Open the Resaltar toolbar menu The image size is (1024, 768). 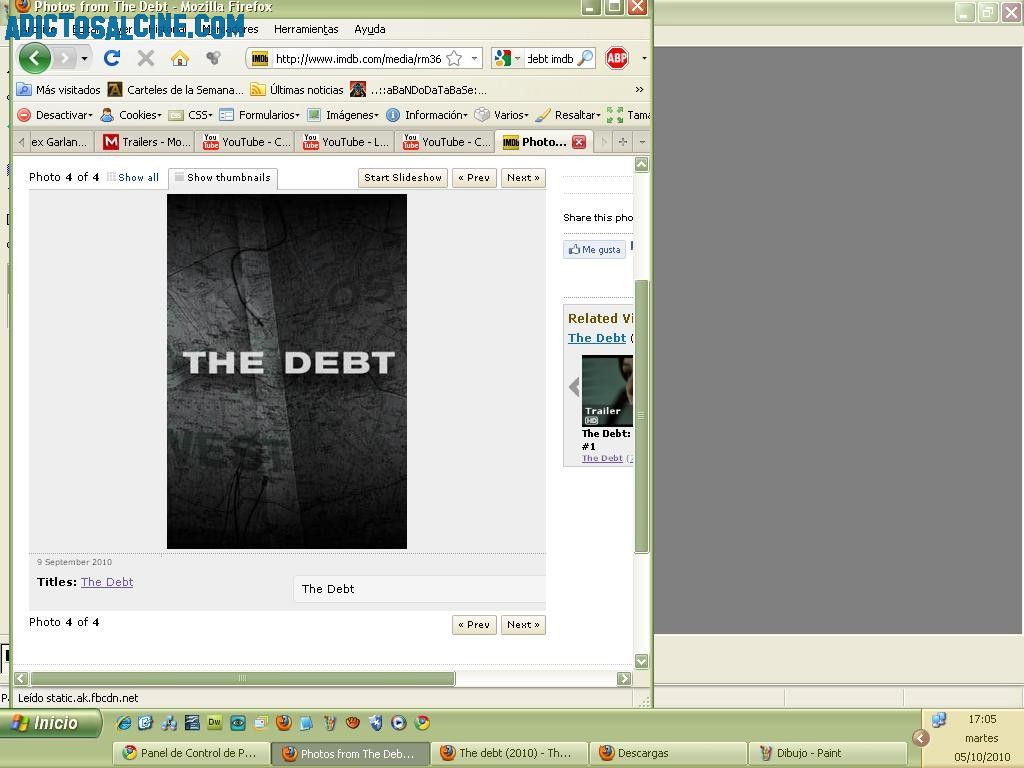point(568,115)
